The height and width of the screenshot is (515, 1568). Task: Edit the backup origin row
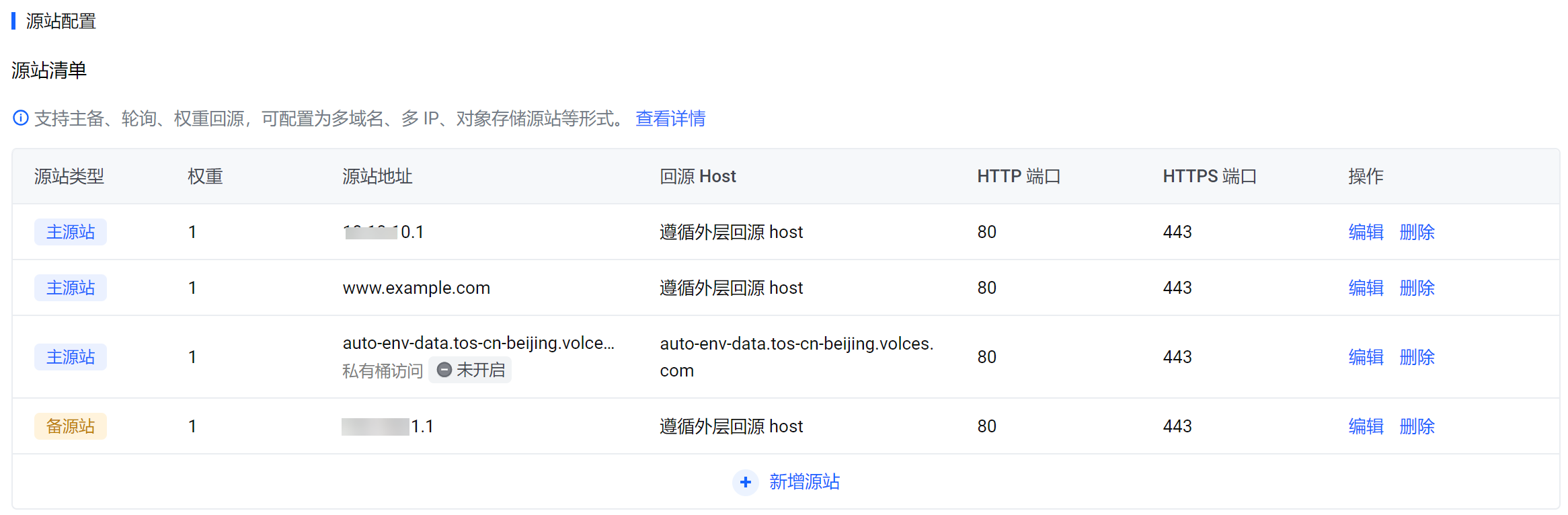[1366, 426]
